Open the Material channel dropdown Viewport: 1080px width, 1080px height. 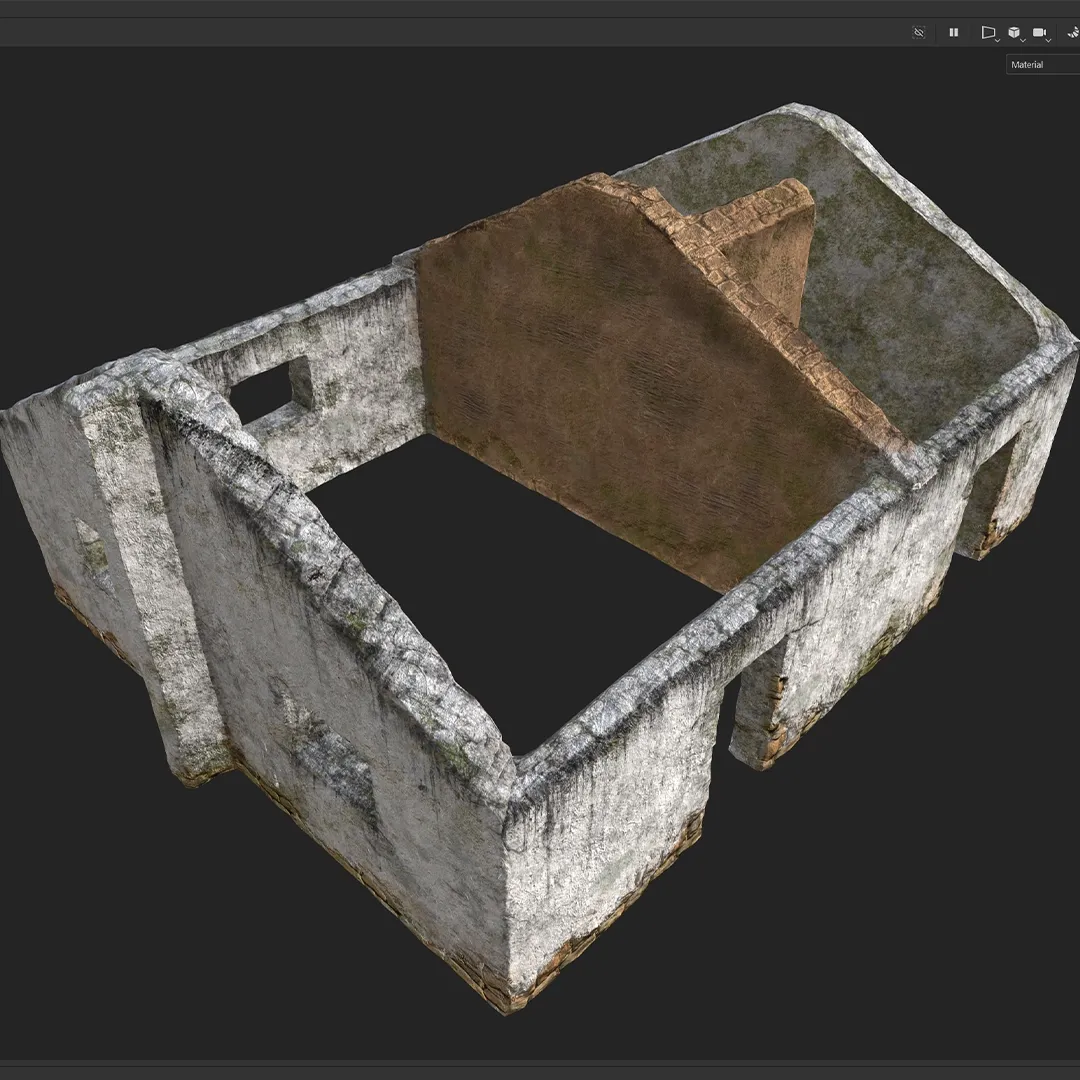click(x=1043, y=65)
